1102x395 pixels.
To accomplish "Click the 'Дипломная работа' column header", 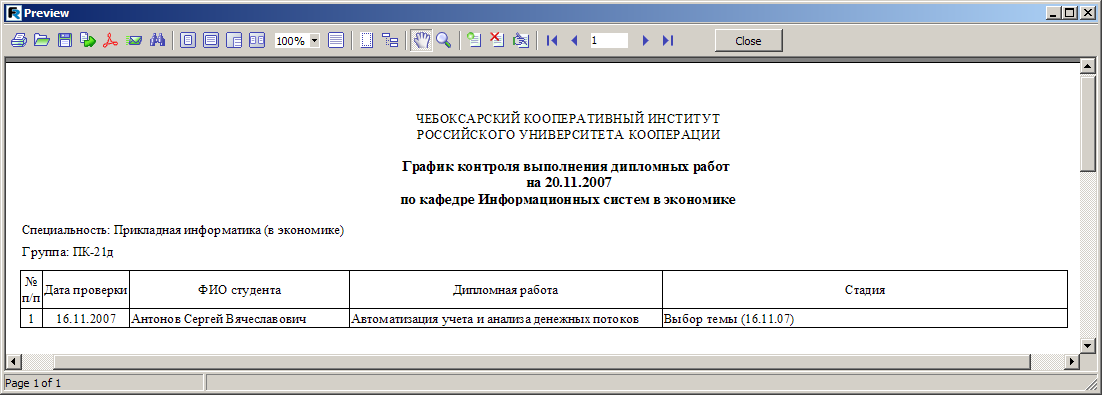I will point(506,290).
